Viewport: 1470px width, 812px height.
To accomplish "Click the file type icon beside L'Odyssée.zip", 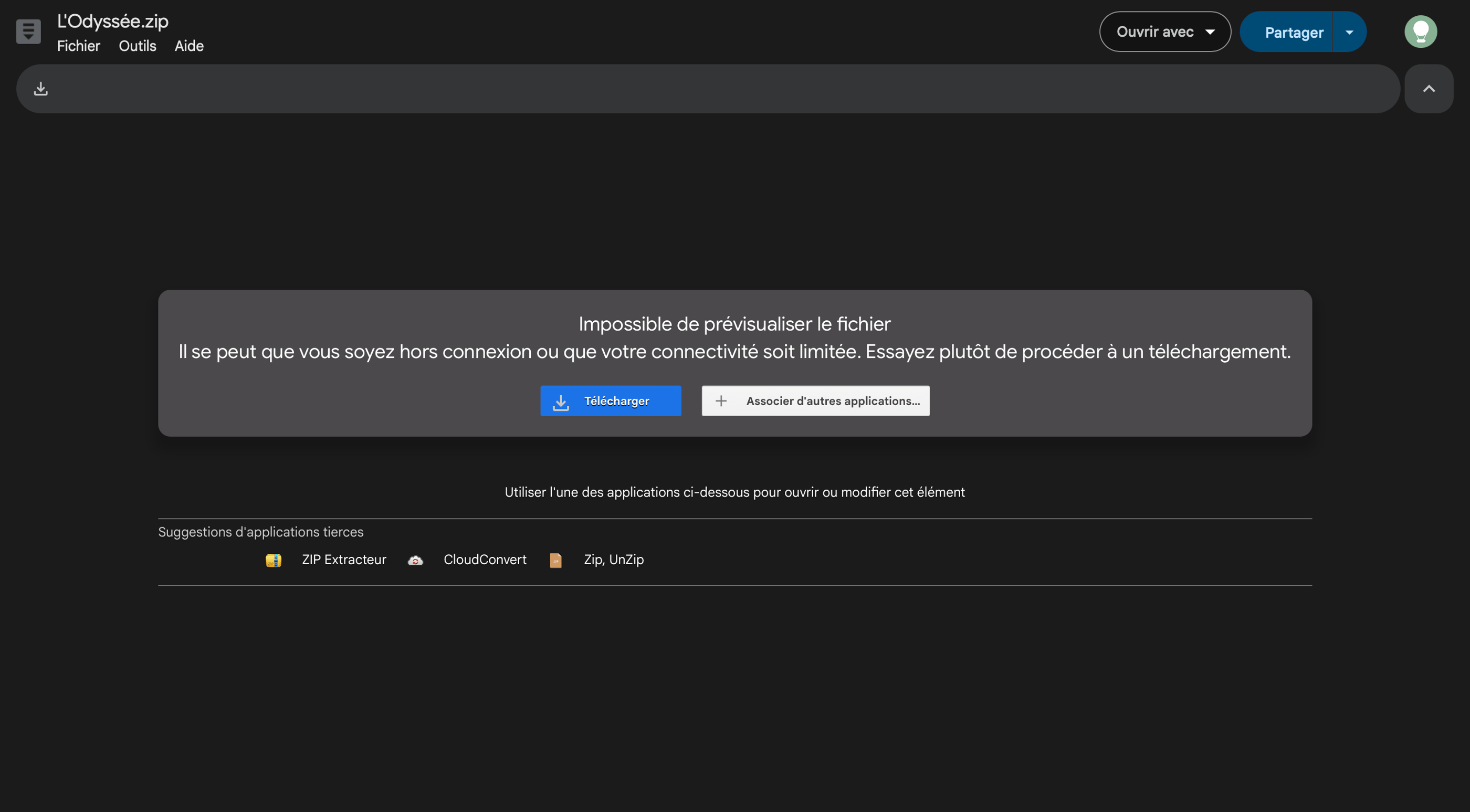I will (x=28, y=31).
